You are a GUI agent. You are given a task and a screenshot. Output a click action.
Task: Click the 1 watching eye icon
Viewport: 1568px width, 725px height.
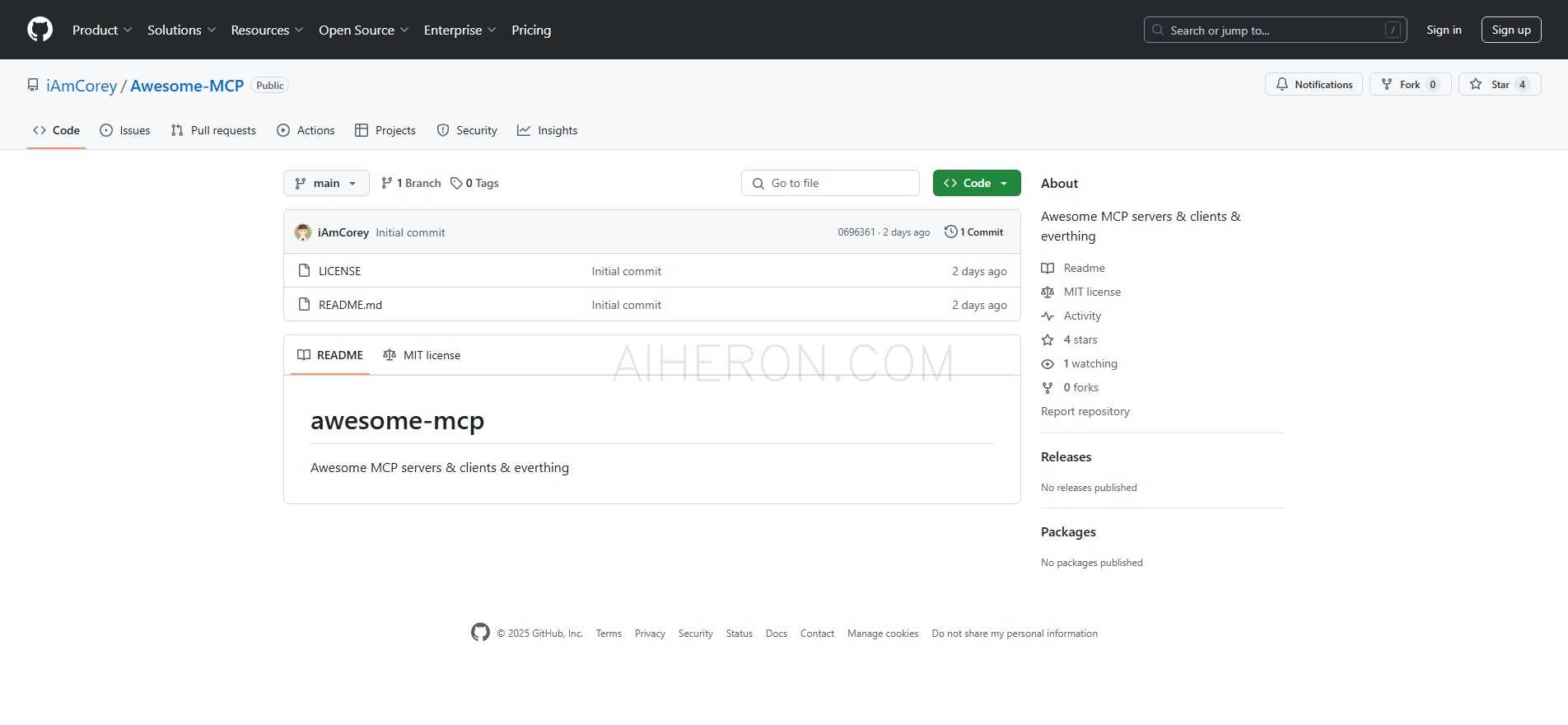(x=1048, y=363)
